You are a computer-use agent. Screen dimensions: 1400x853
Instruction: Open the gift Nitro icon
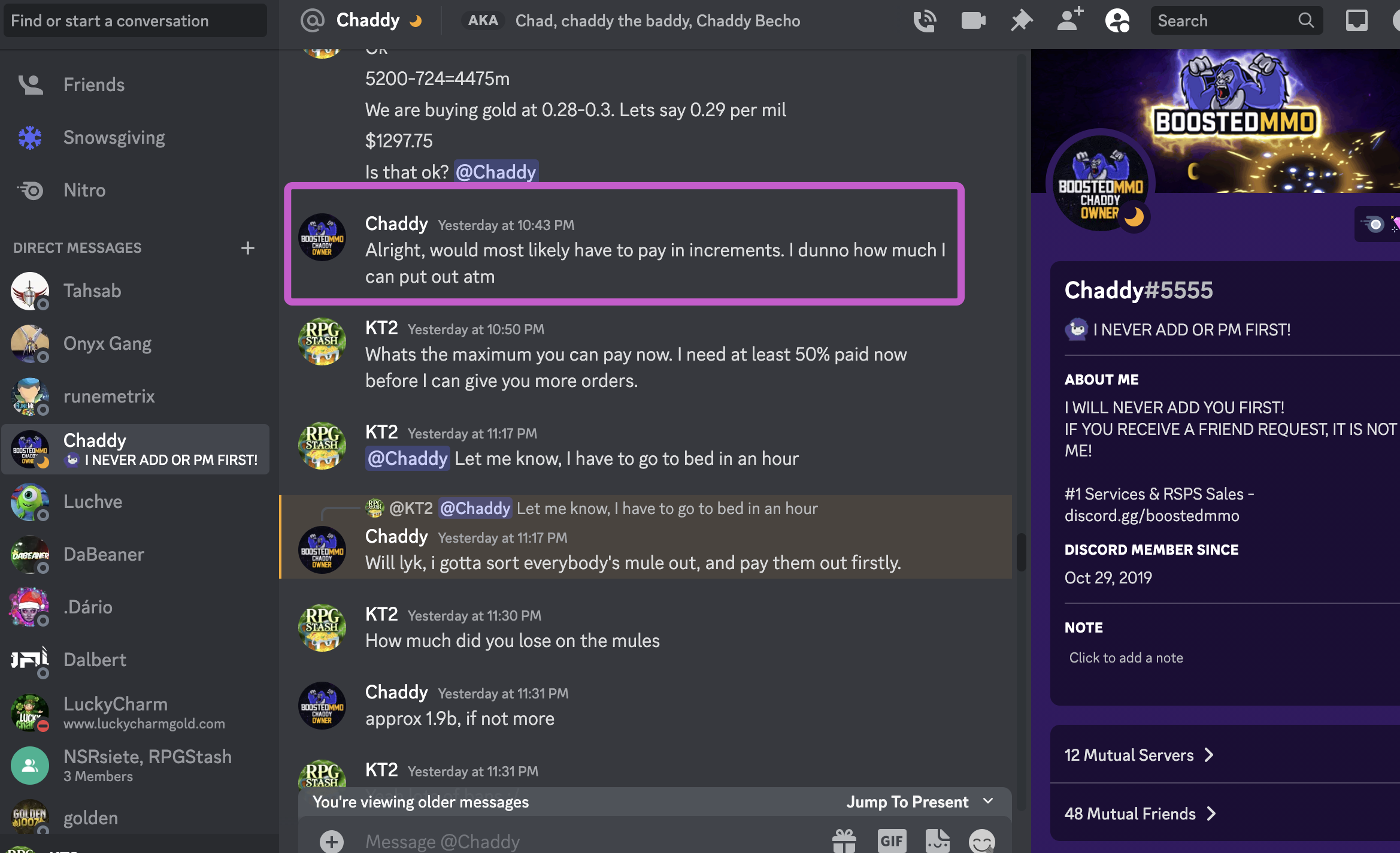844,841
